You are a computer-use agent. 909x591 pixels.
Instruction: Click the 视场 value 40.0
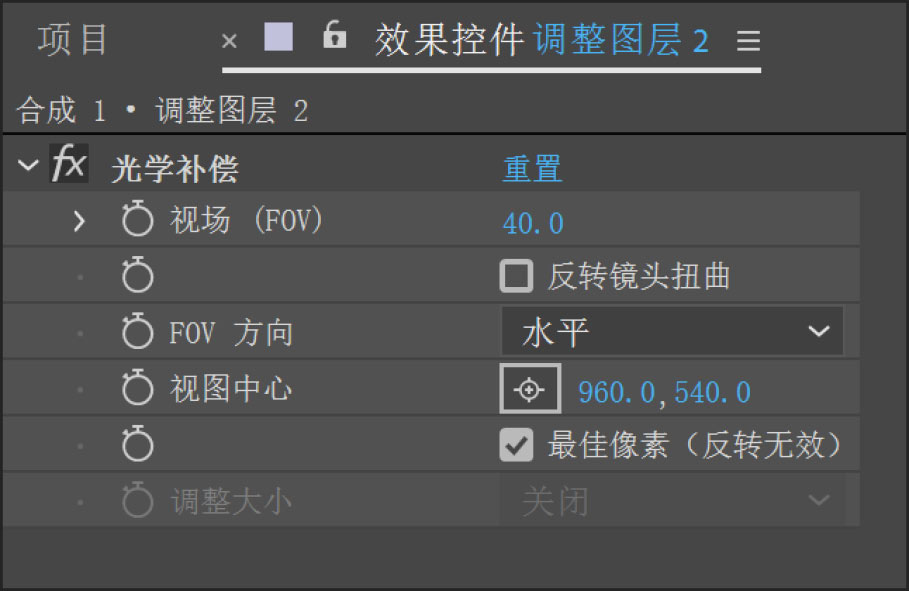(x=533, y=223)
